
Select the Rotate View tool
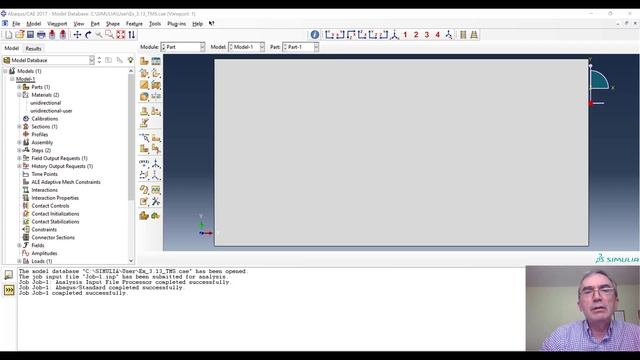click(x=88, y=35)
